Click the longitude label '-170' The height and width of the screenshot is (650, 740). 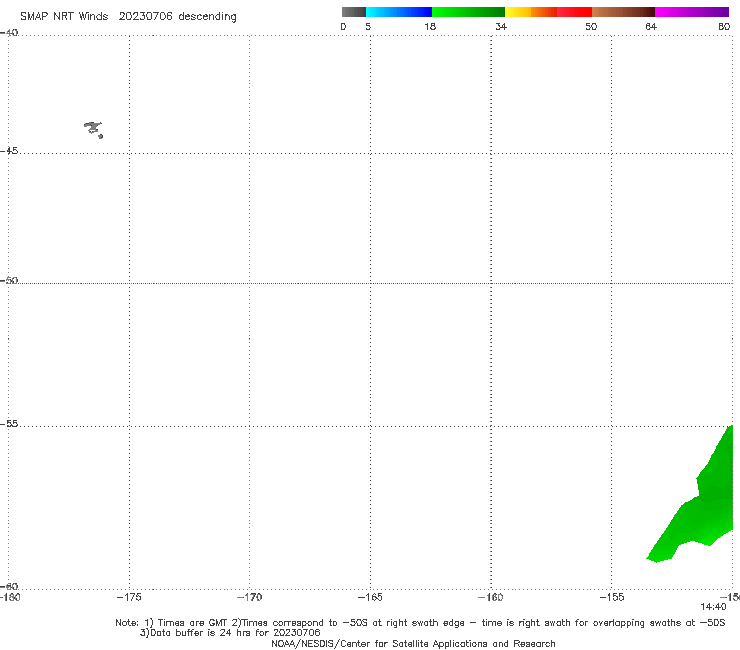[250, 598]
